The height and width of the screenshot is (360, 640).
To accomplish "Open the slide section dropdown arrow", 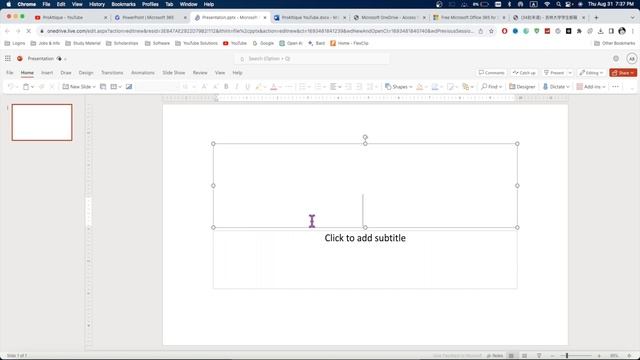I will (120, 87).
